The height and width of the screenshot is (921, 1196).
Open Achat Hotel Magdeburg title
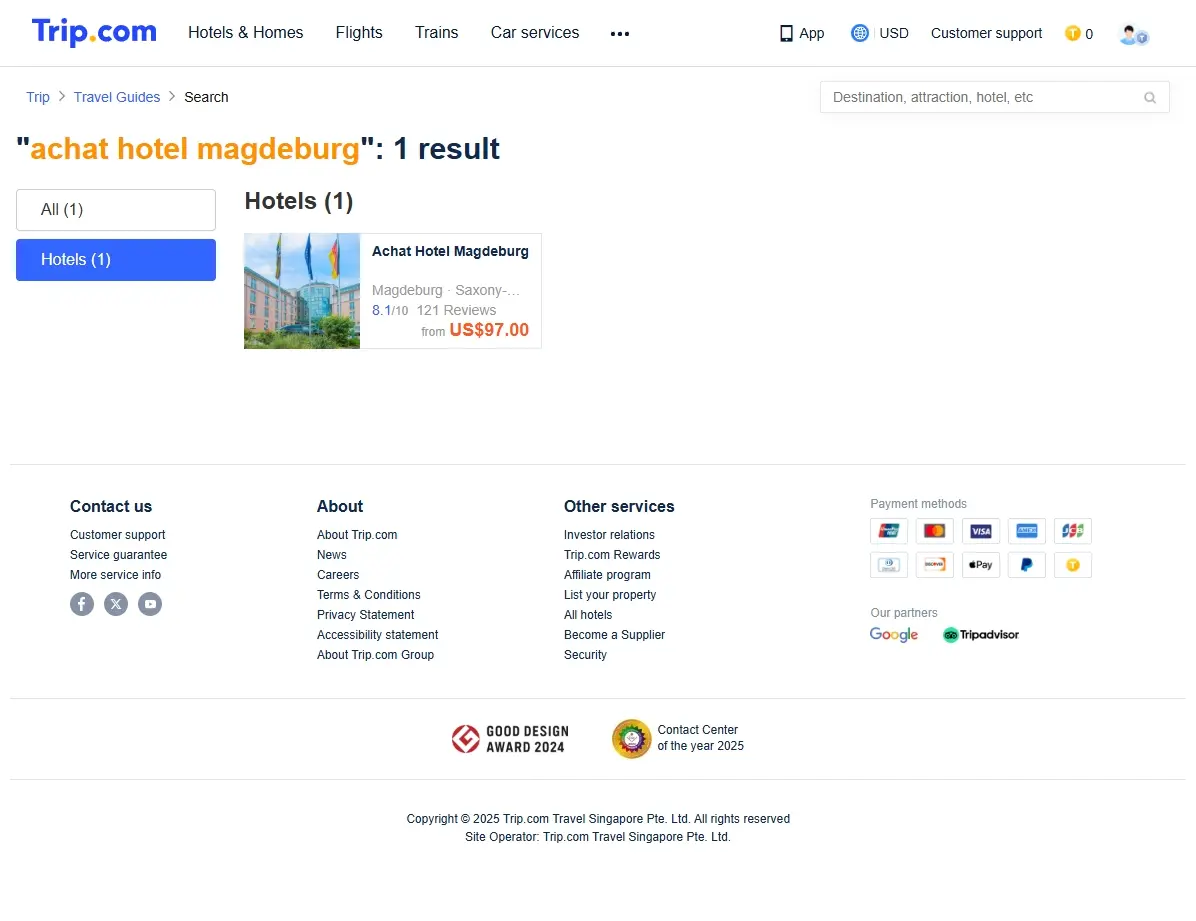click(450, 252)
